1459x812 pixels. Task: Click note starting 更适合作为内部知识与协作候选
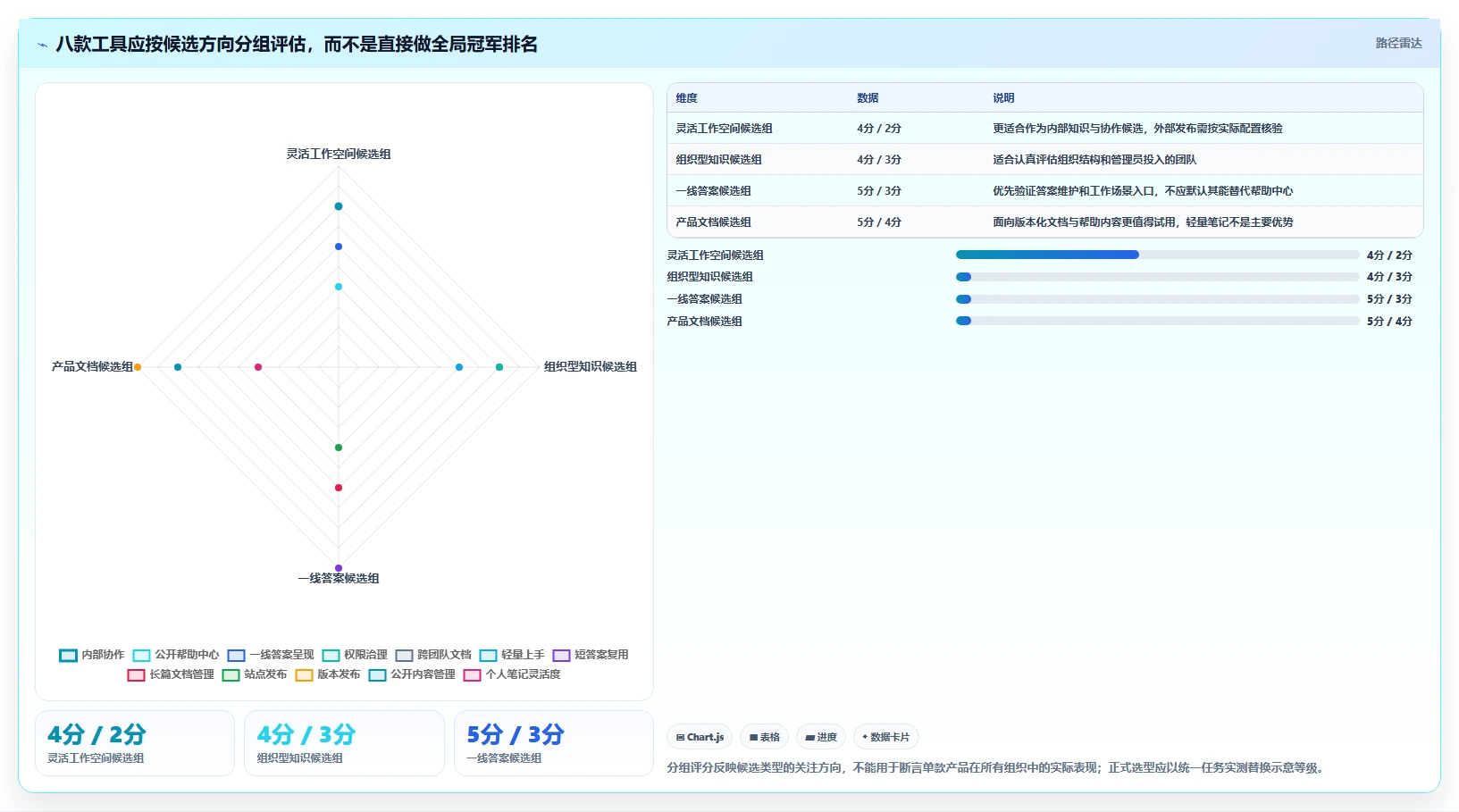click(1137, 129)
